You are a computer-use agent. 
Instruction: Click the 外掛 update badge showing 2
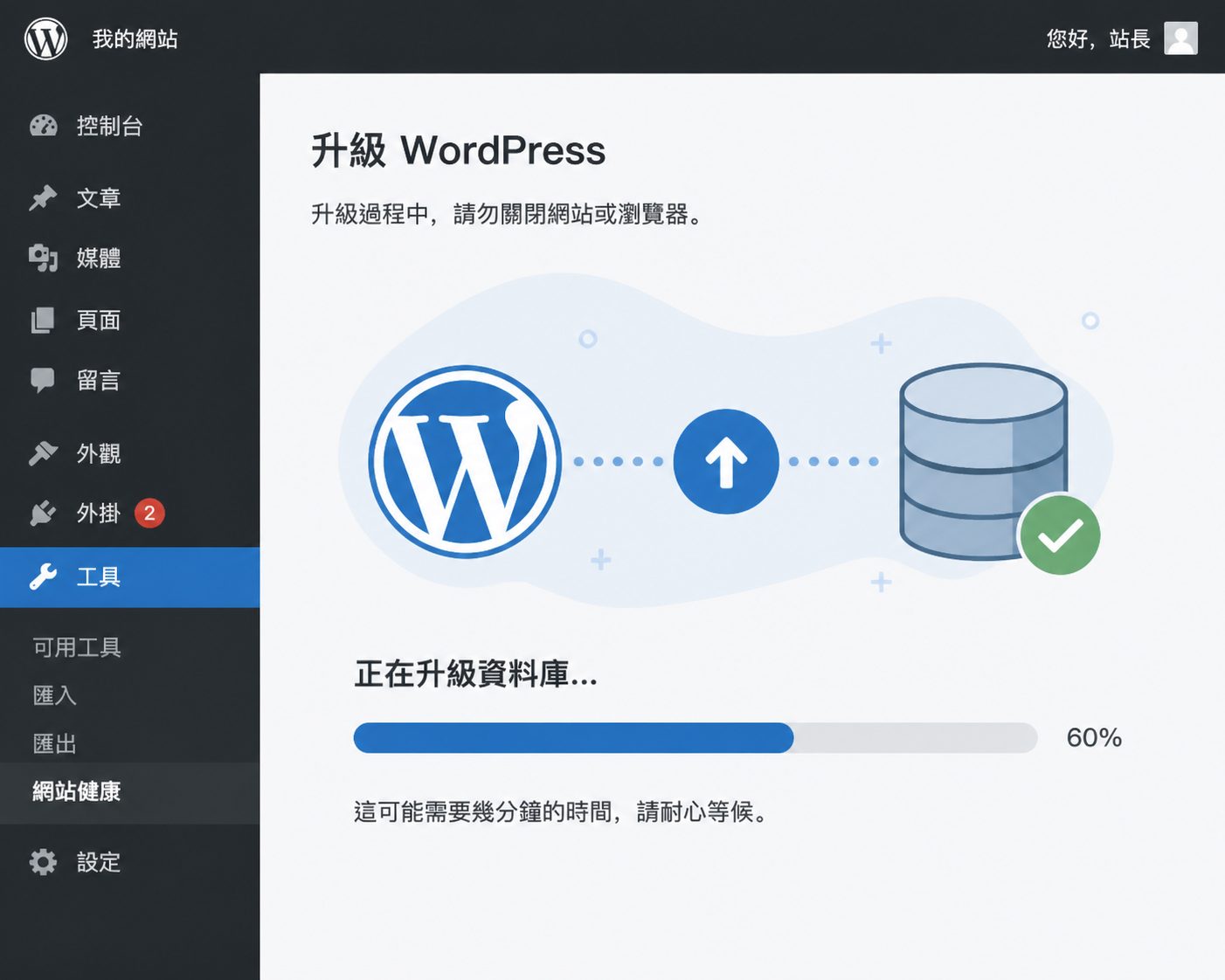tap(149, 514)
